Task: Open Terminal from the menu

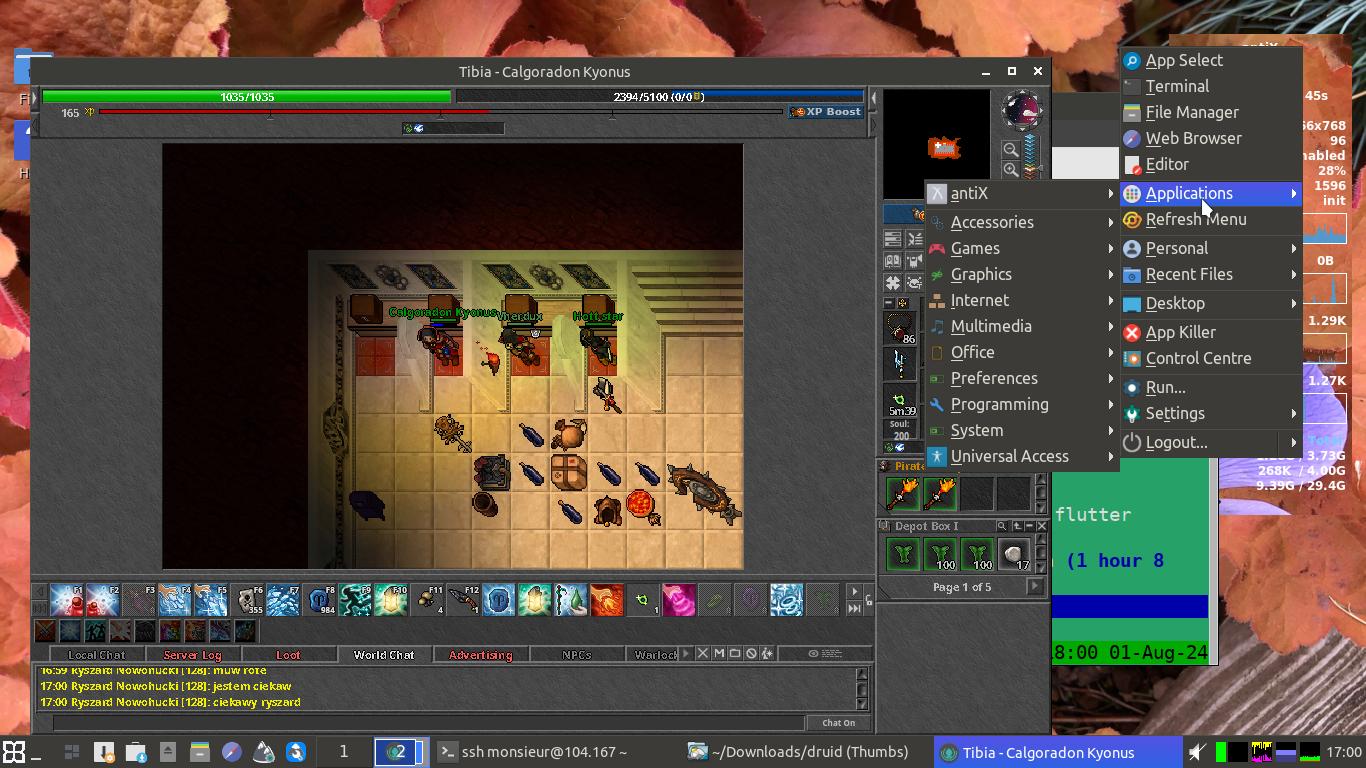Action: 1210,86
